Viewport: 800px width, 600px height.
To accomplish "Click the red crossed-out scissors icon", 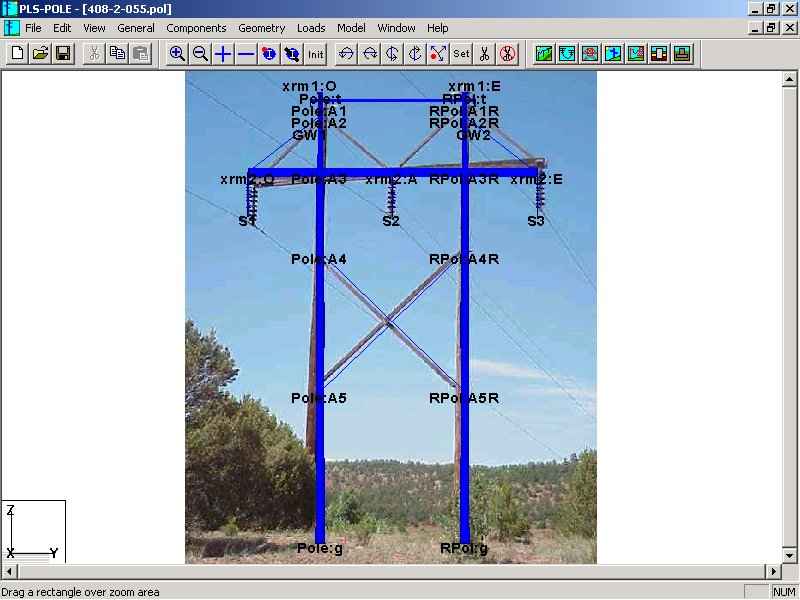I will pyautogui.click(x=507, y=54).
